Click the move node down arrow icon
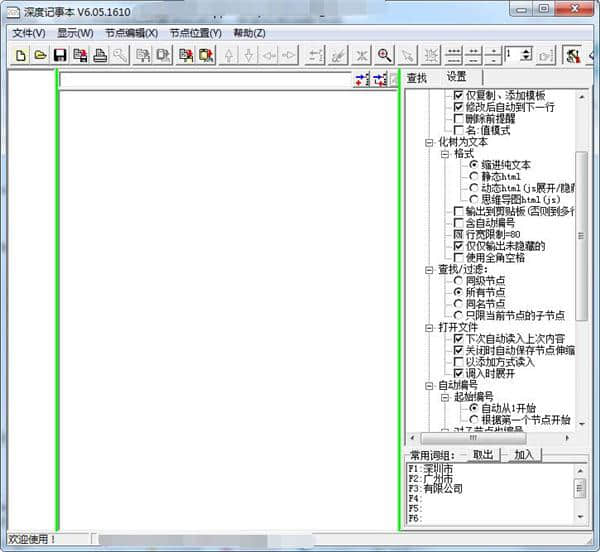 (249, 55)
